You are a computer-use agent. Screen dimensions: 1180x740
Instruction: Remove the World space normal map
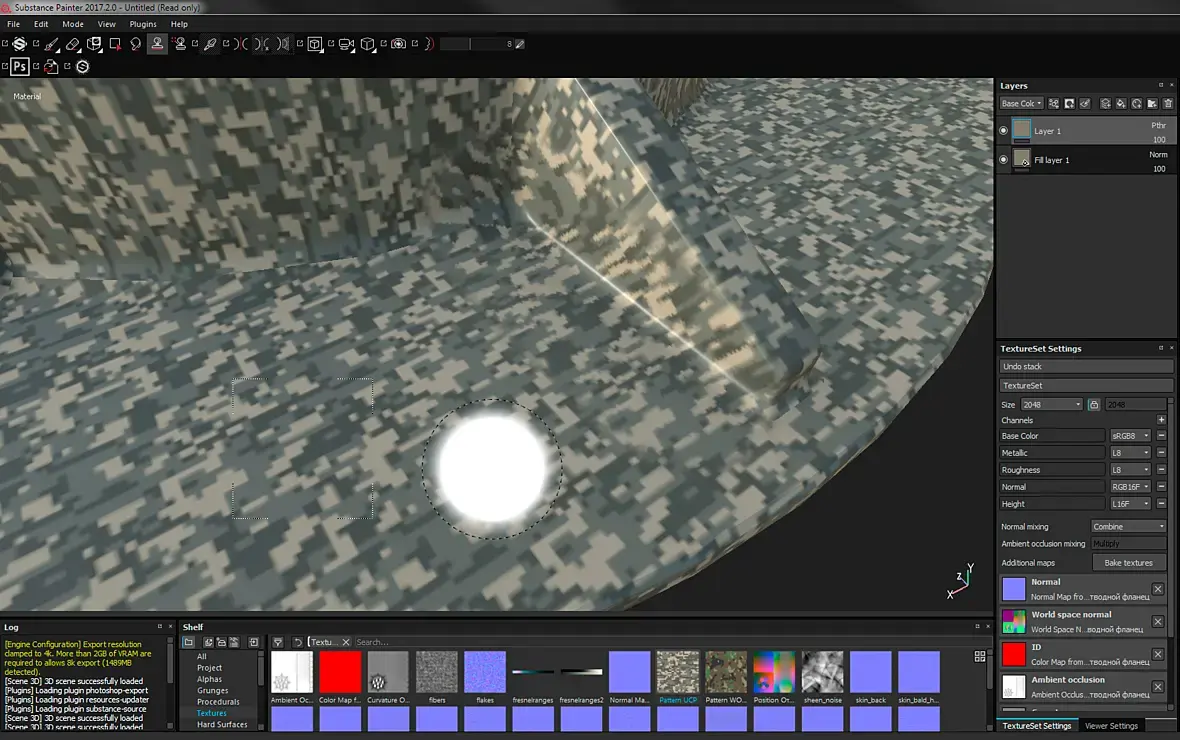1158,621
